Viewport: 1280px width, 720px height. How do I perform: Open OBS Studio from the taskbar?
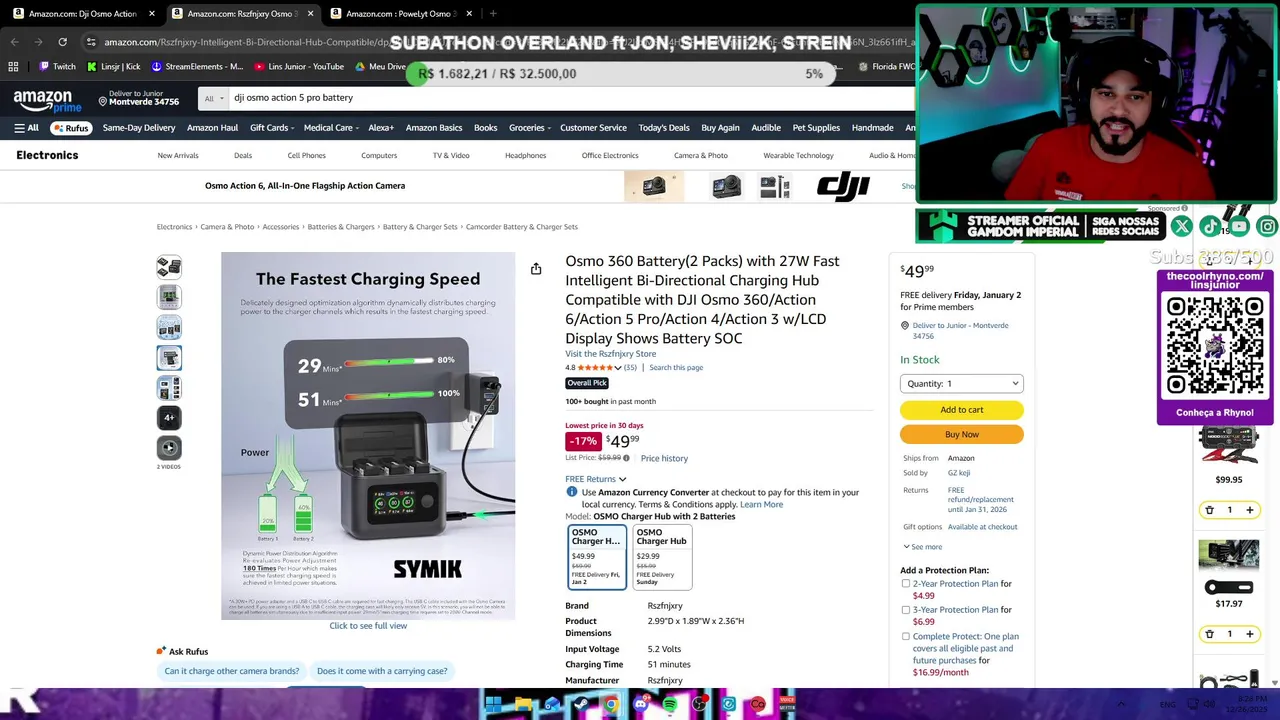(699, 705)
